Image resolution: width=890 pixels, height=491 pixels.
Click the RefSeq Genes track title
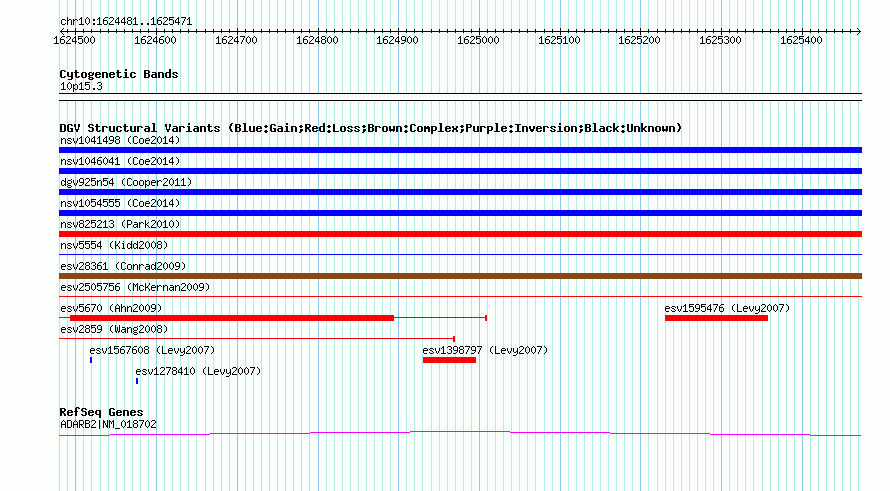coord(101,412)
